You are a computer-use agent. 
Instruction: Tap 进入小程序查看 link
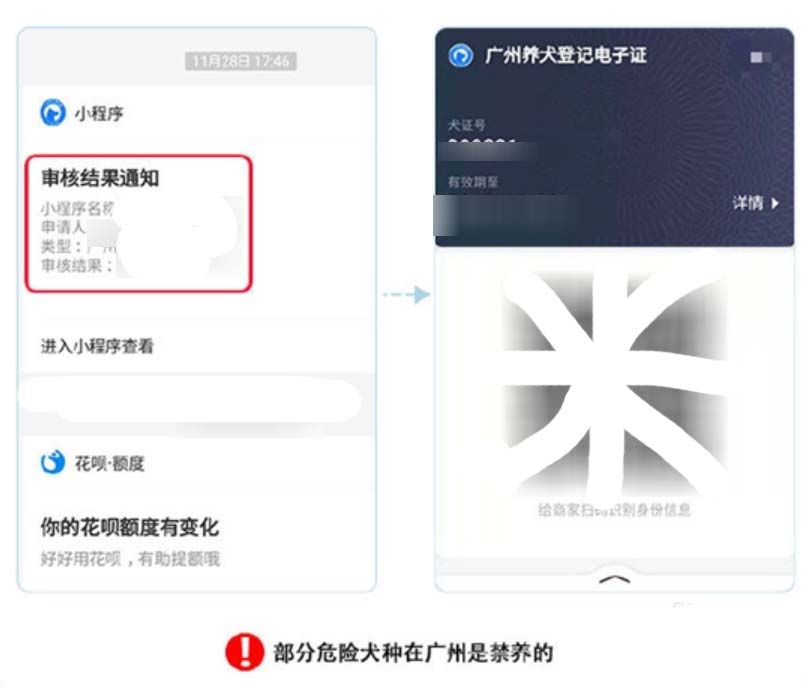[97, 346]
